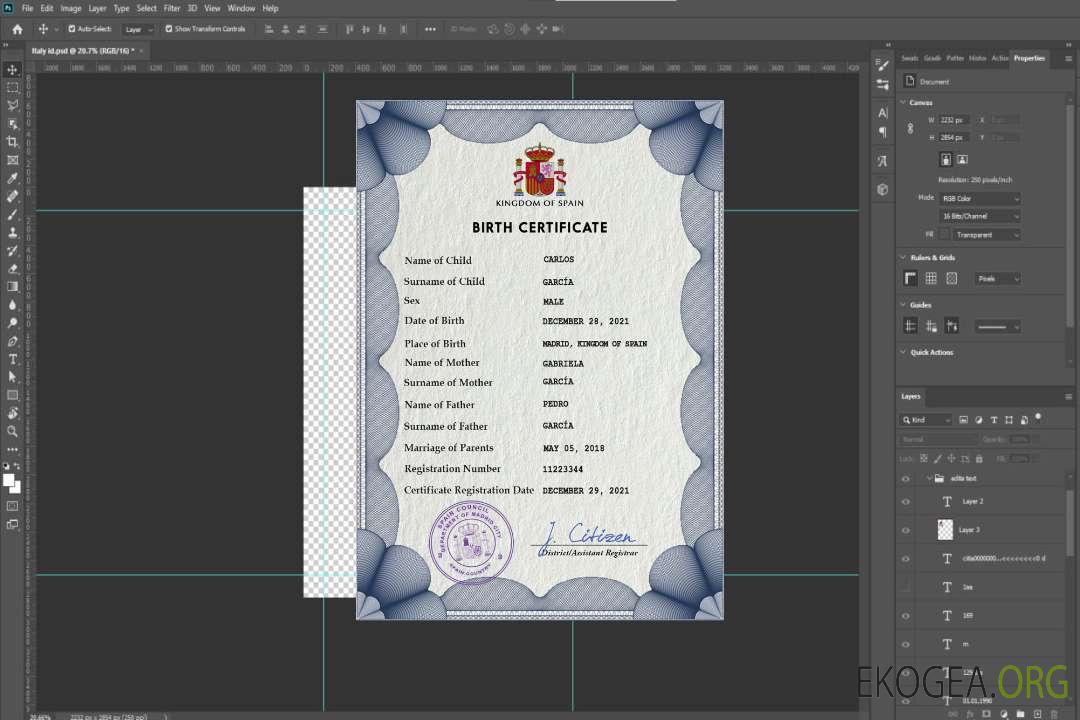Set canvas to portrait orientation
This screenshot has width=1080, height=720.
click(946, 159)
